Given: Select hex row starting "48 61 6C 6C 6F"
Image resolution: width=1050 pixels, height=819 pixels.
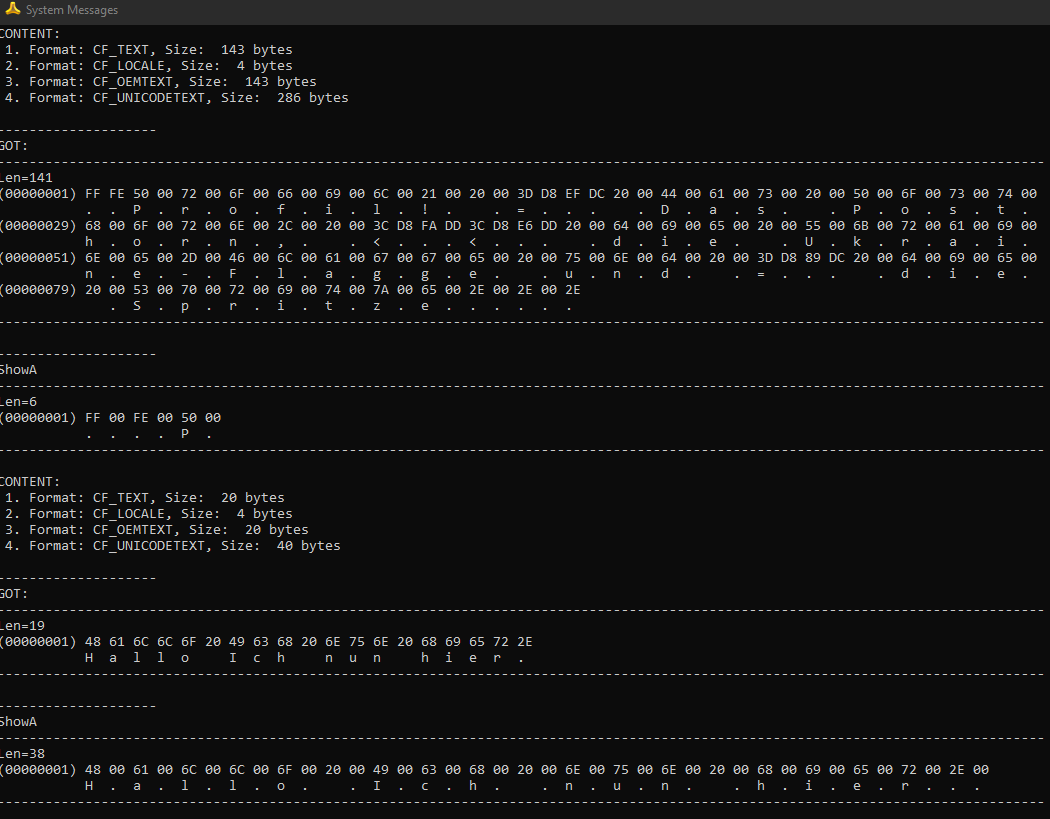Looking at the screenshot, I should tap(309, 642).
